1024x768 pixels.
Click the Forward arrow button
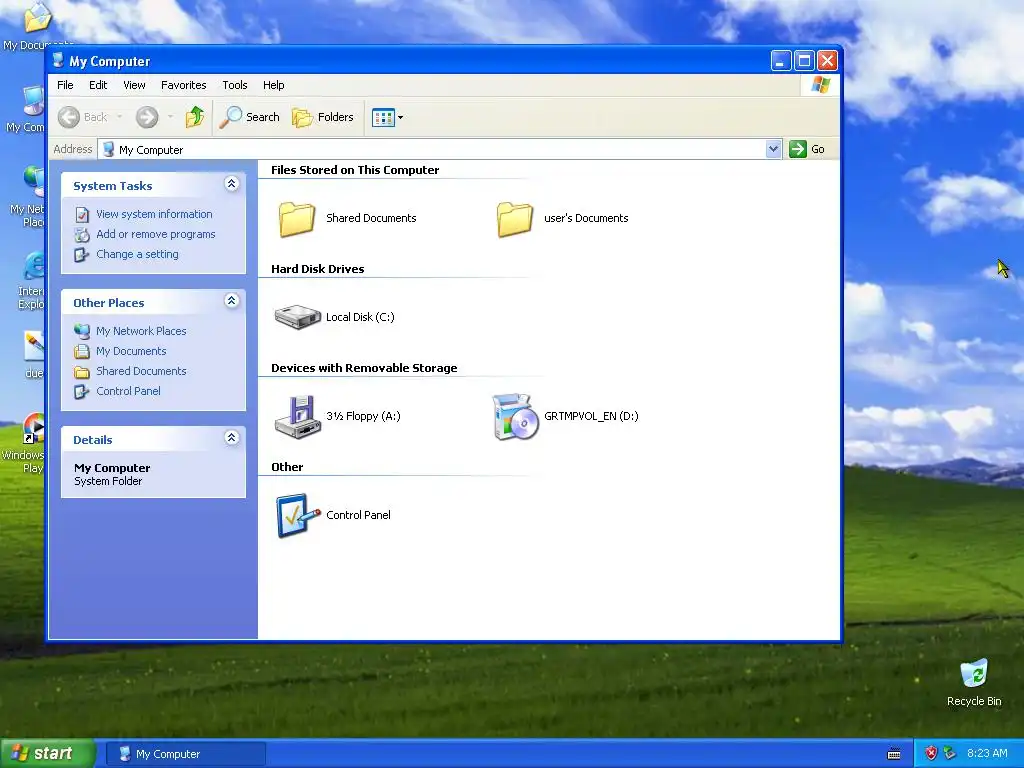tap(147, 117)
